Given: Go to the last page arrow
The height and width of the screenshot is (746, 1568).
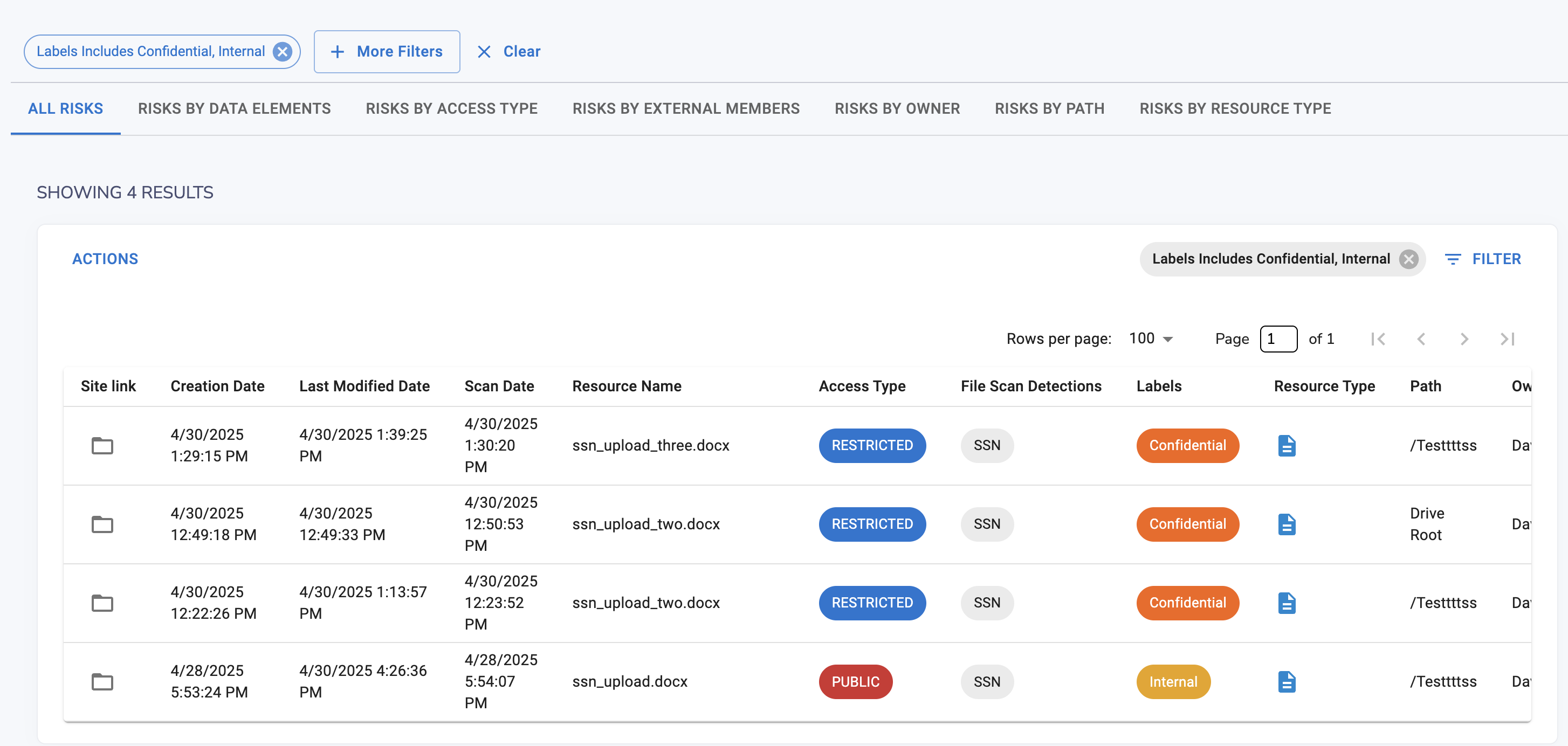Looking at the screenshot, I should click(x=1507, y=339).
